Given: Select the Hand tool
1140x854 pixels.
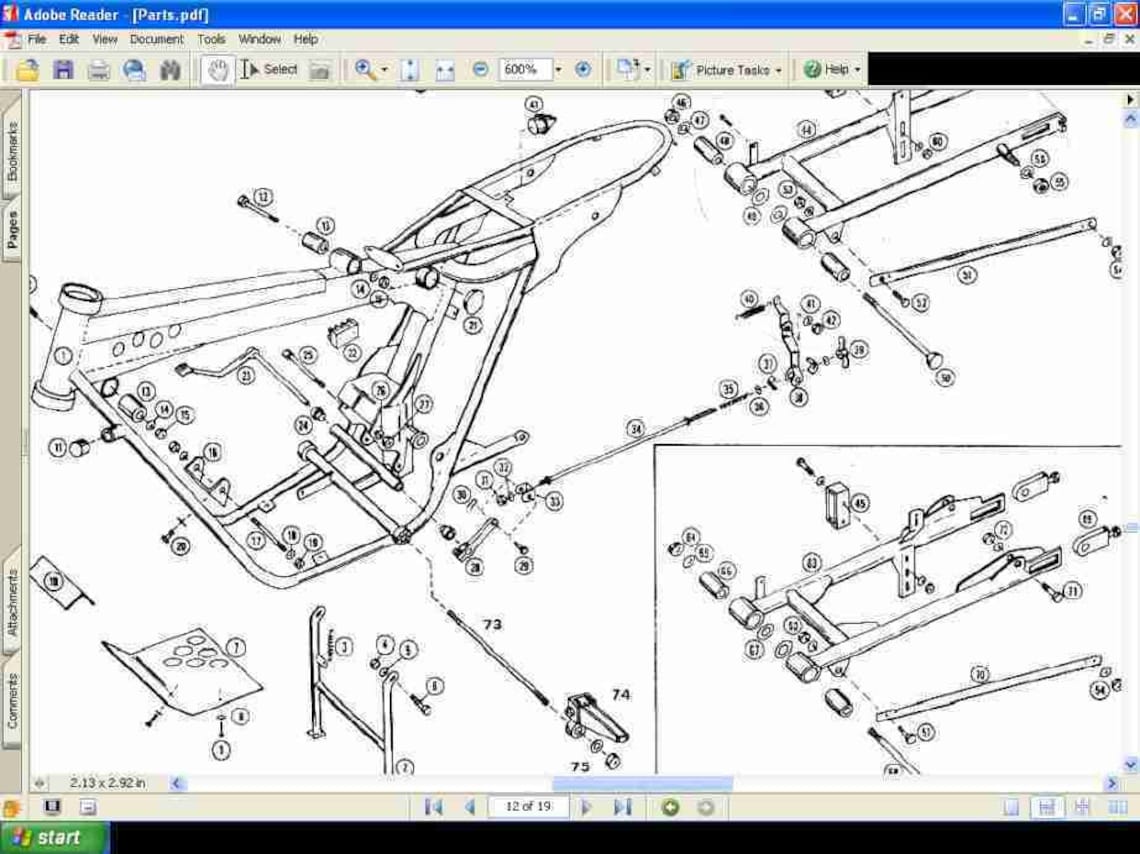Looking at the screenshot, I should pyautogui.click(x=216, y=70).
